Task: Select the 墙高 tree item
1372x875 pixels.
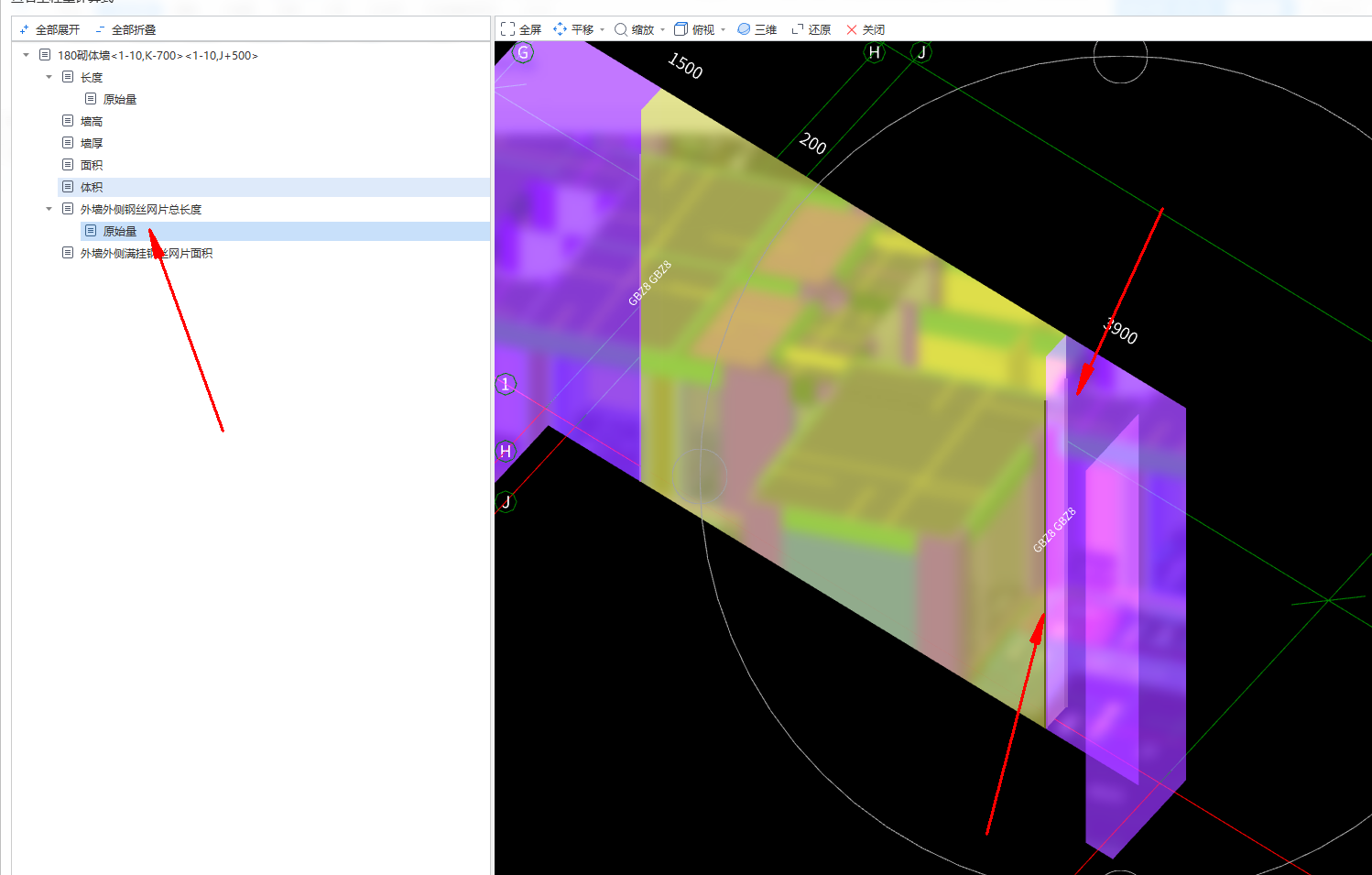Action: pos(92,122)
